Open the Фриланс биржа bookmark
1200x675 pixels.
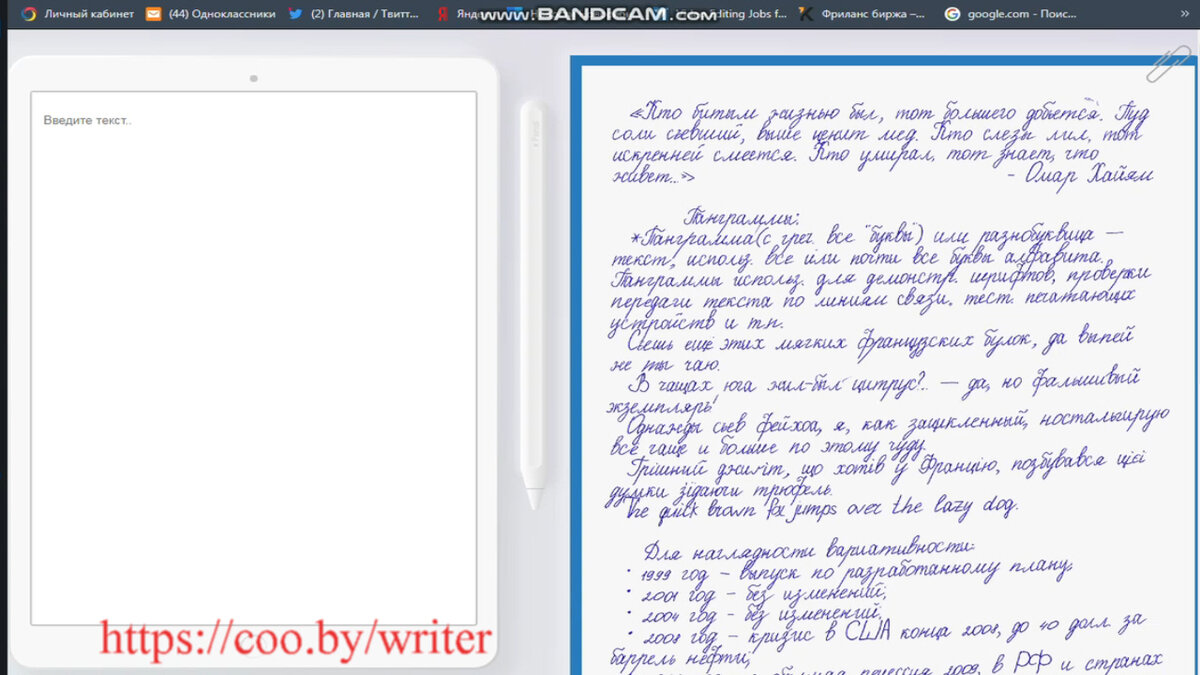tap(861, 14)
